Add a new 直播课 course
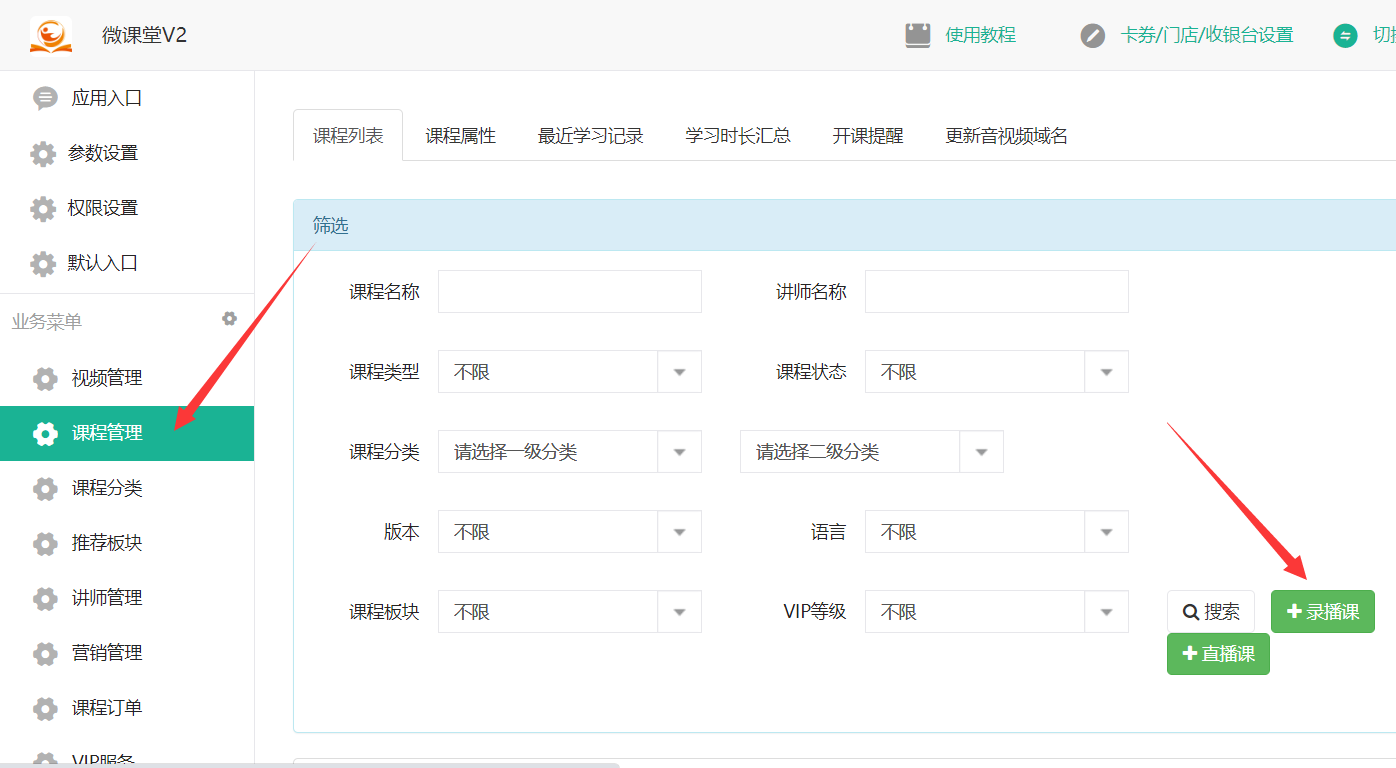 tap(1218, 654)
